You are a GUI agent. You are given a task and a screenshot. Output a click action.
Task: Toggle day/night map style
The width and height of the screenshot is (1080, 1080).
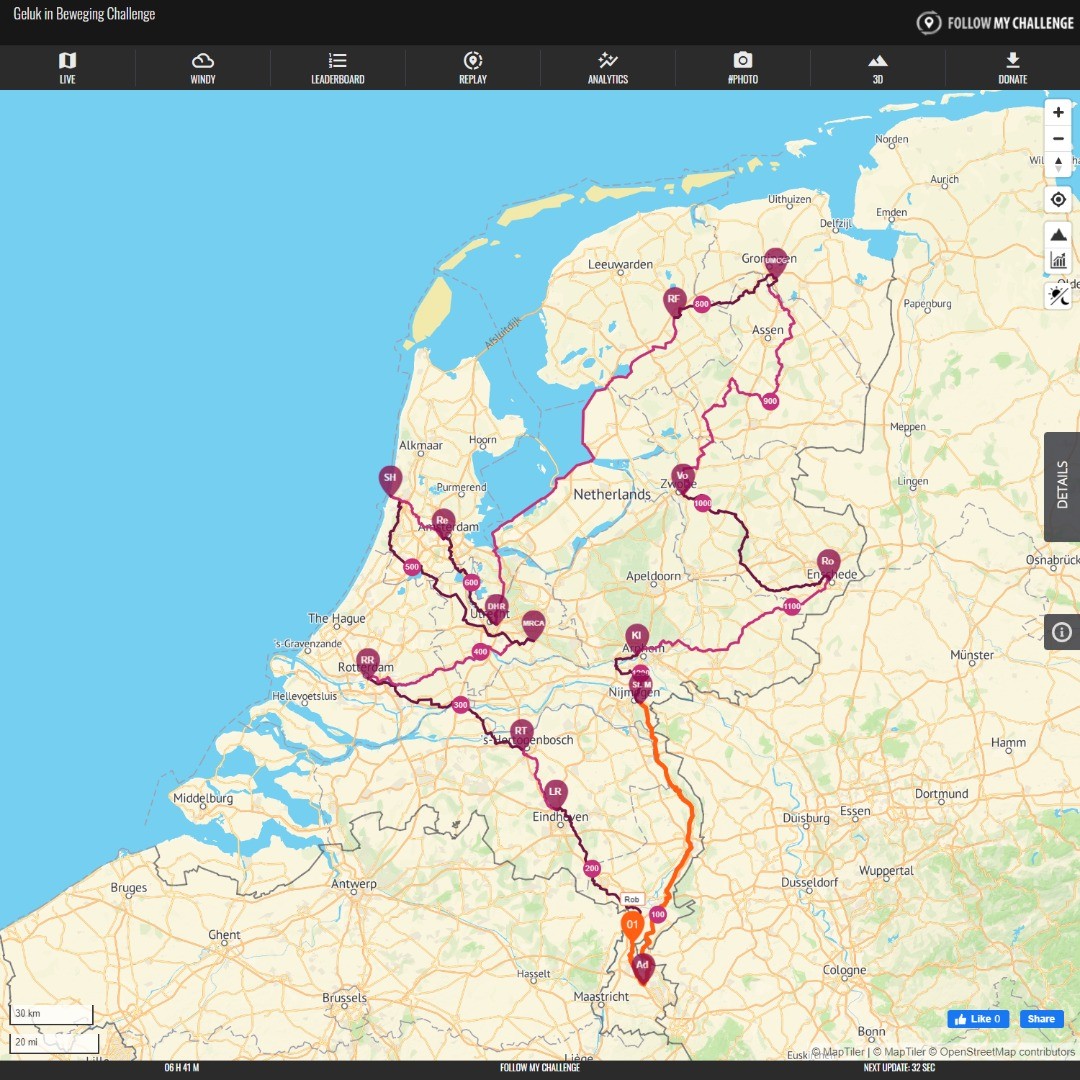(x=1058, y=296)
